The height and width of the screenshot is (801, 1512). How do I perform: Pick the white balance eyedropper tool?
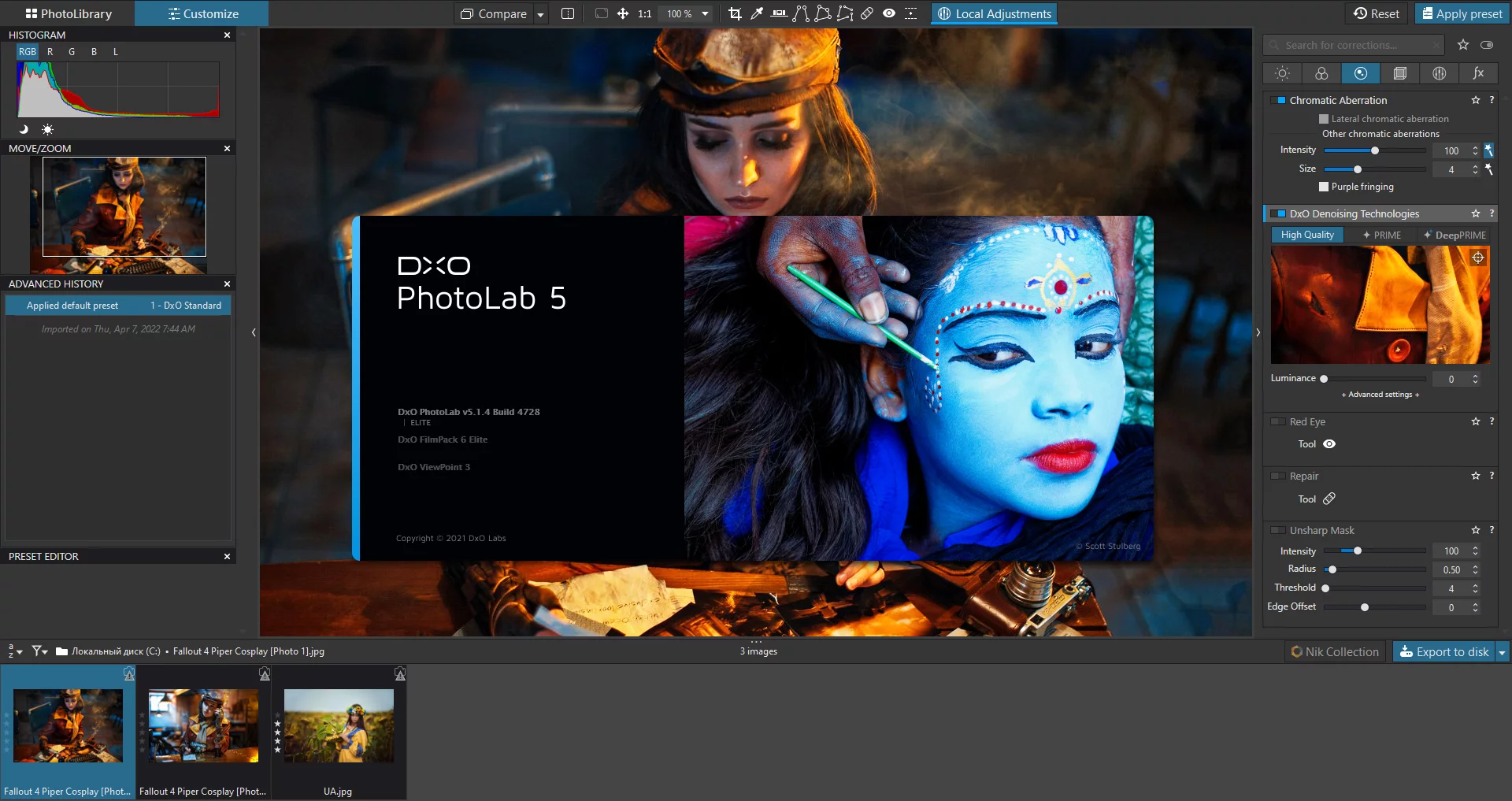point(757,13)
